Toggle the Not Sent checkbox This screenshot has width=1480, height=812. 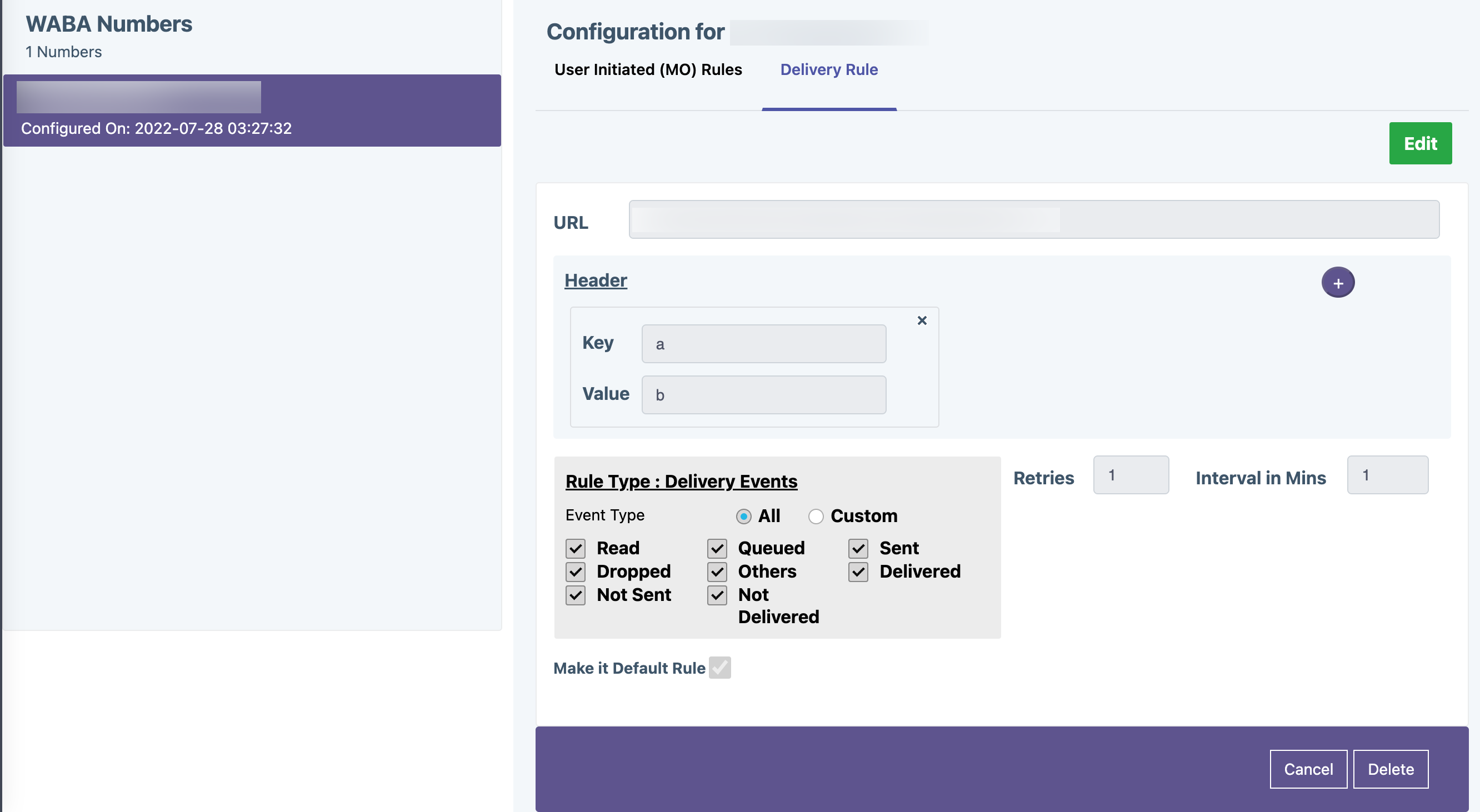[575, 595]
